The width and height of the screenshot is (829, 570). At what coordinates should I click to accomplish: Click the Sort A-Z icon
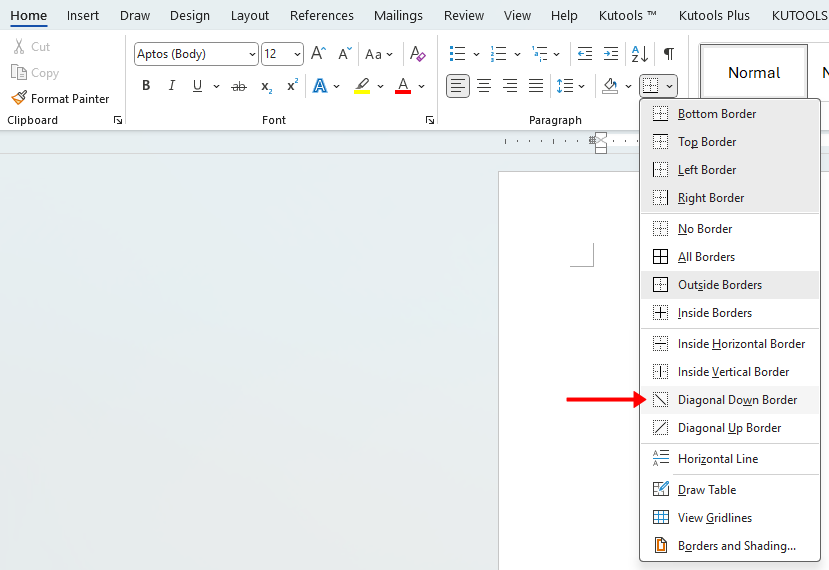click(x=640, y=54)
